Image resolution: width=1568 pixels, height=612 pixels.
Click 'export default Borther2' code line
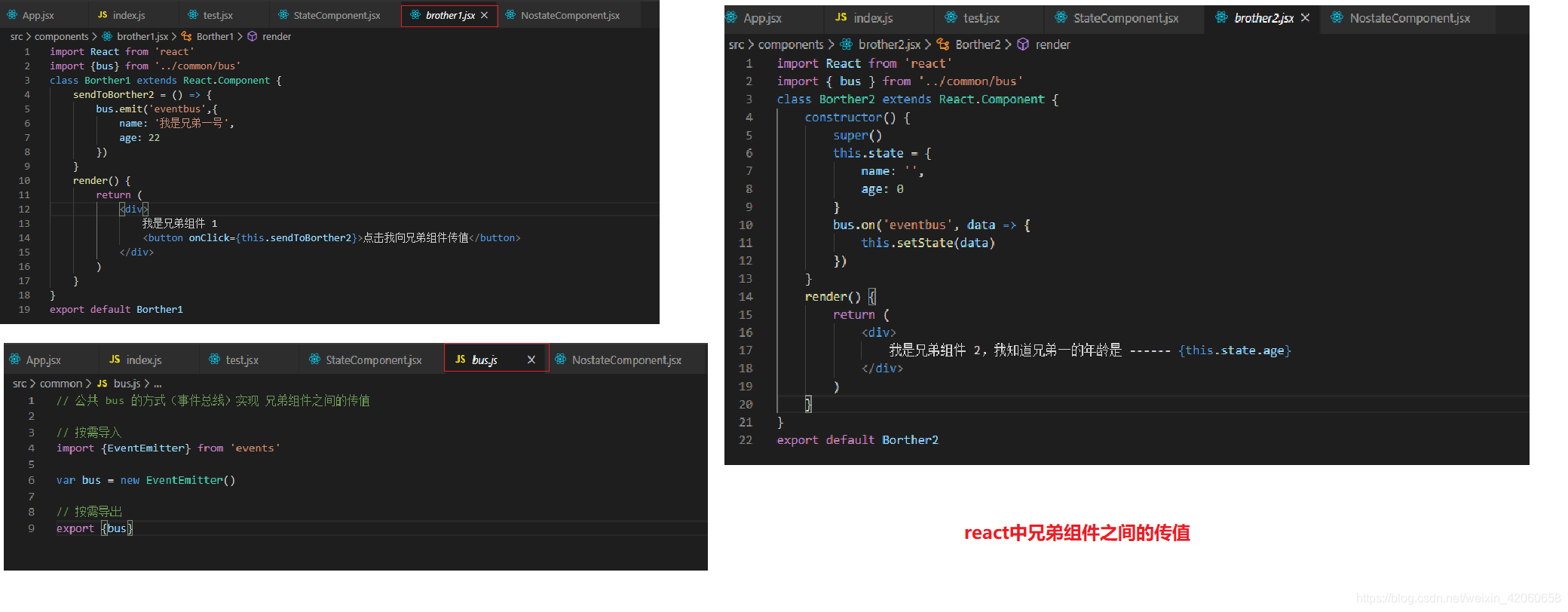858,439
